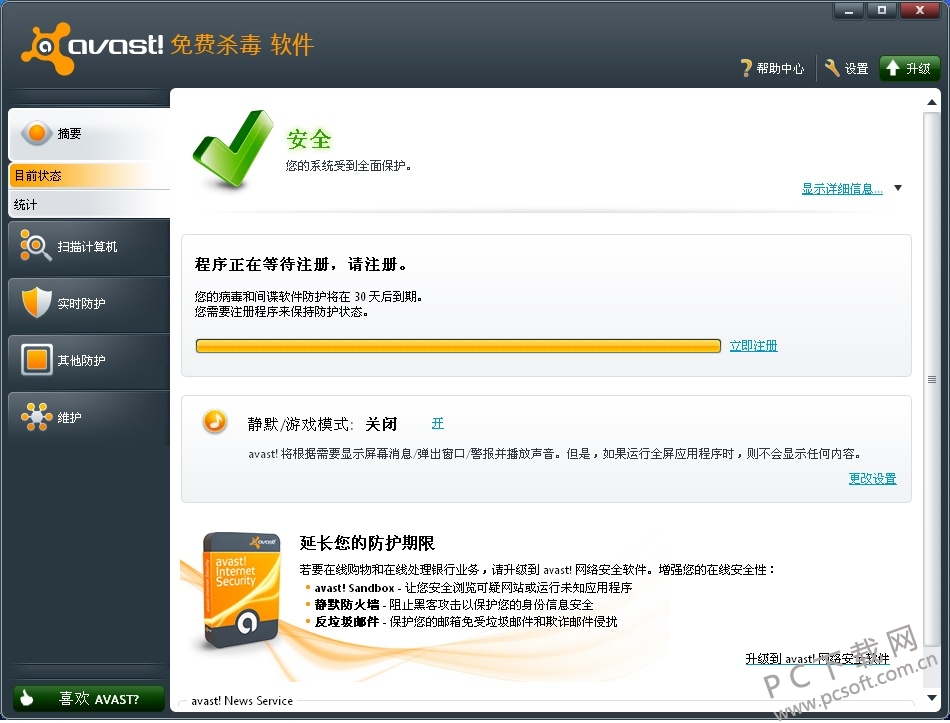This screenshot has width=950, height=723.
Task: Close the avast! window
Action: coord(920,10)
